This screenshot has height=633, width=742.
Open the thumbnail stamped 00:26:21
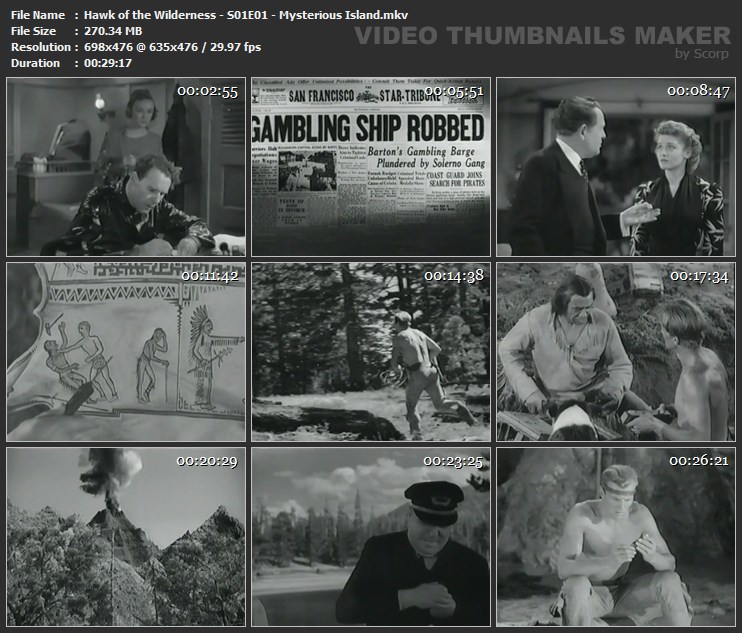point(616,537)
